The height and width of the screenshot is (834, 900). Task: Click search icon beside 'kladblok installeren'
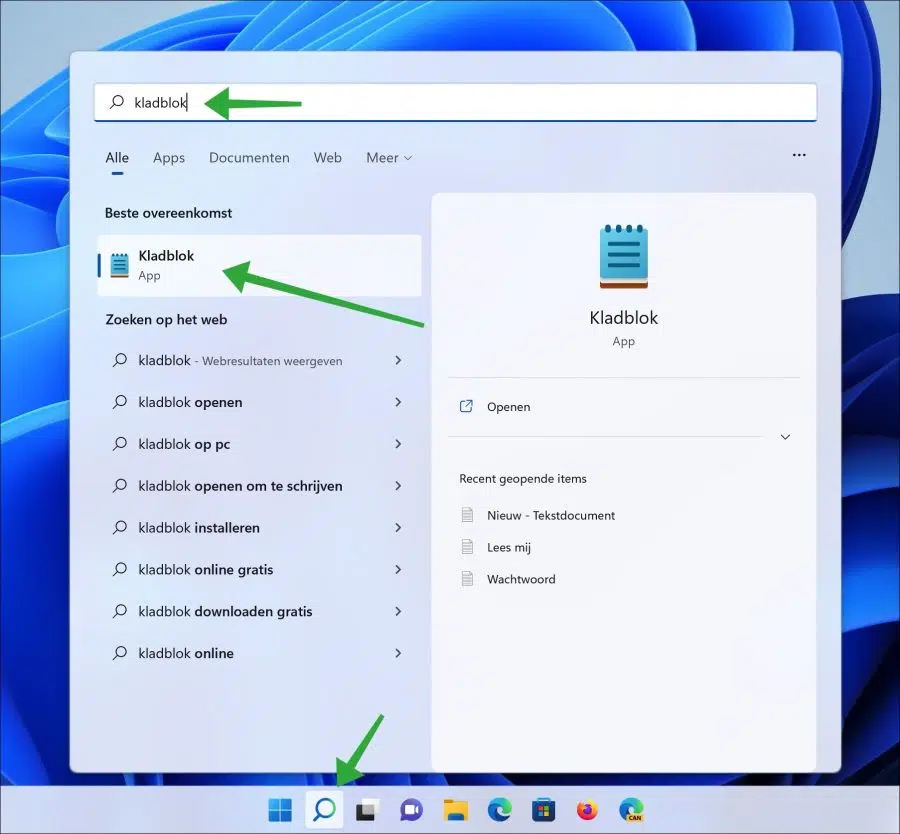pos(119,527)
